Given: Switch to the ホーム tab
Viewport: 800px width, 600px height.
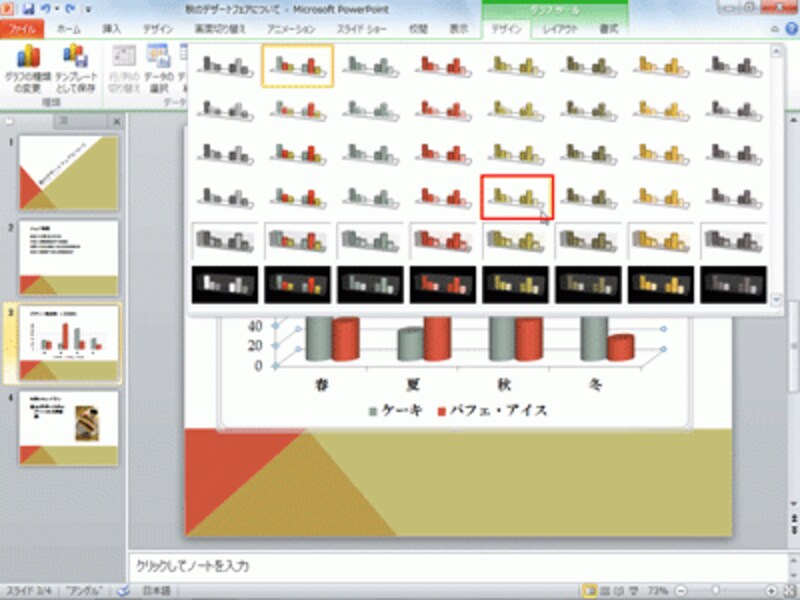Looking at the screenshot, I should tap(68, 29).
